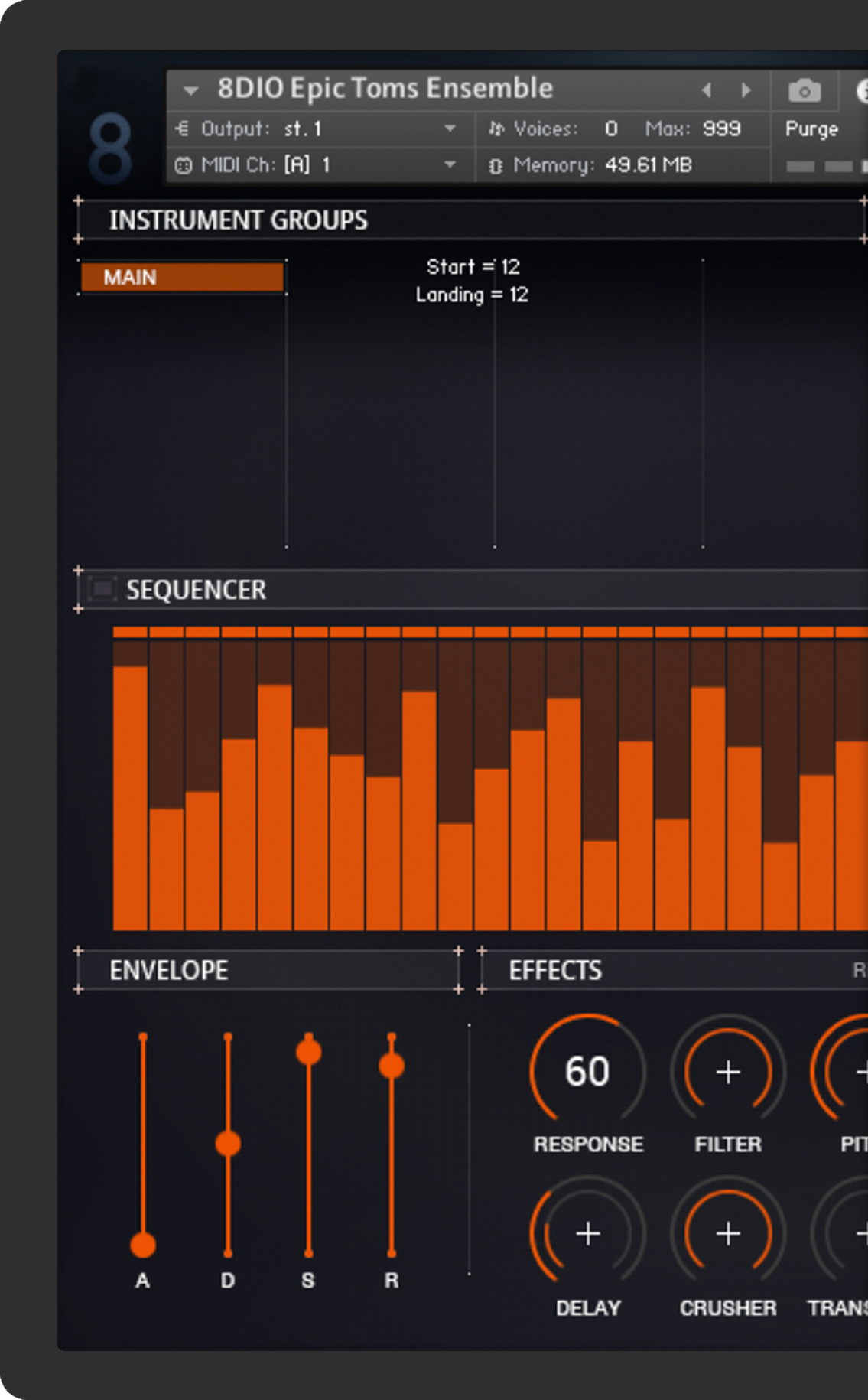
Task: Click the "FILTER" knob label
Action: click(728, 1144)
